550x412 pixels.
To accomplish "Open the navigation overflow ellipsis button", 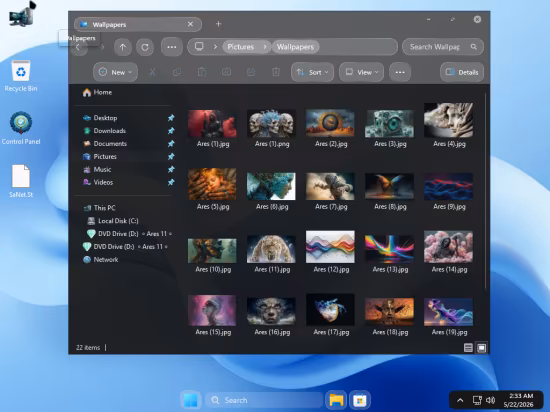I will tap(172, 47).
